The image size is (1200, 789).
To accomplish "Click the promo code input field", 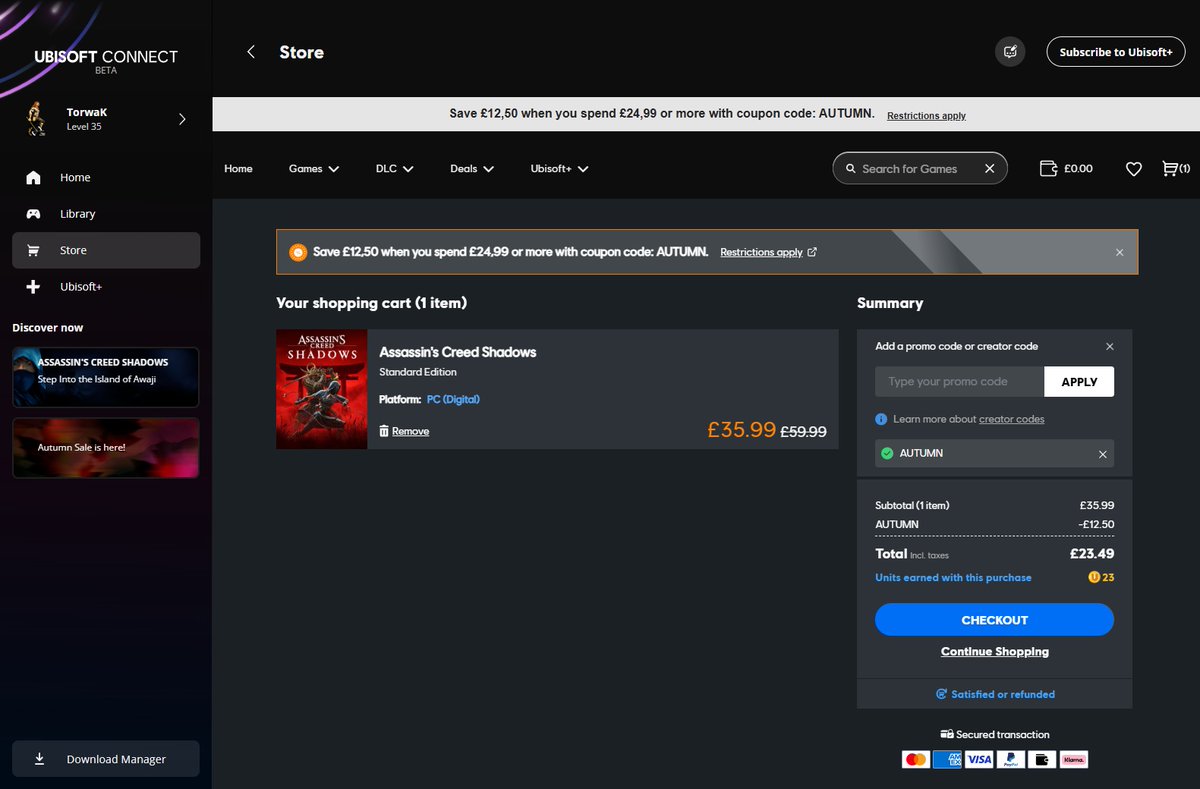I will [x=959, y=381].
